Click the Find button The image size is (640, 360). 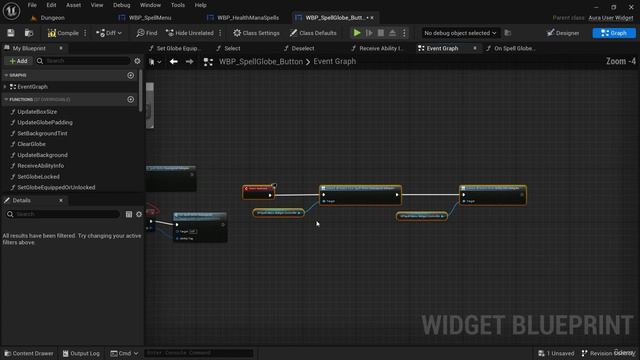tap(147, 33)
